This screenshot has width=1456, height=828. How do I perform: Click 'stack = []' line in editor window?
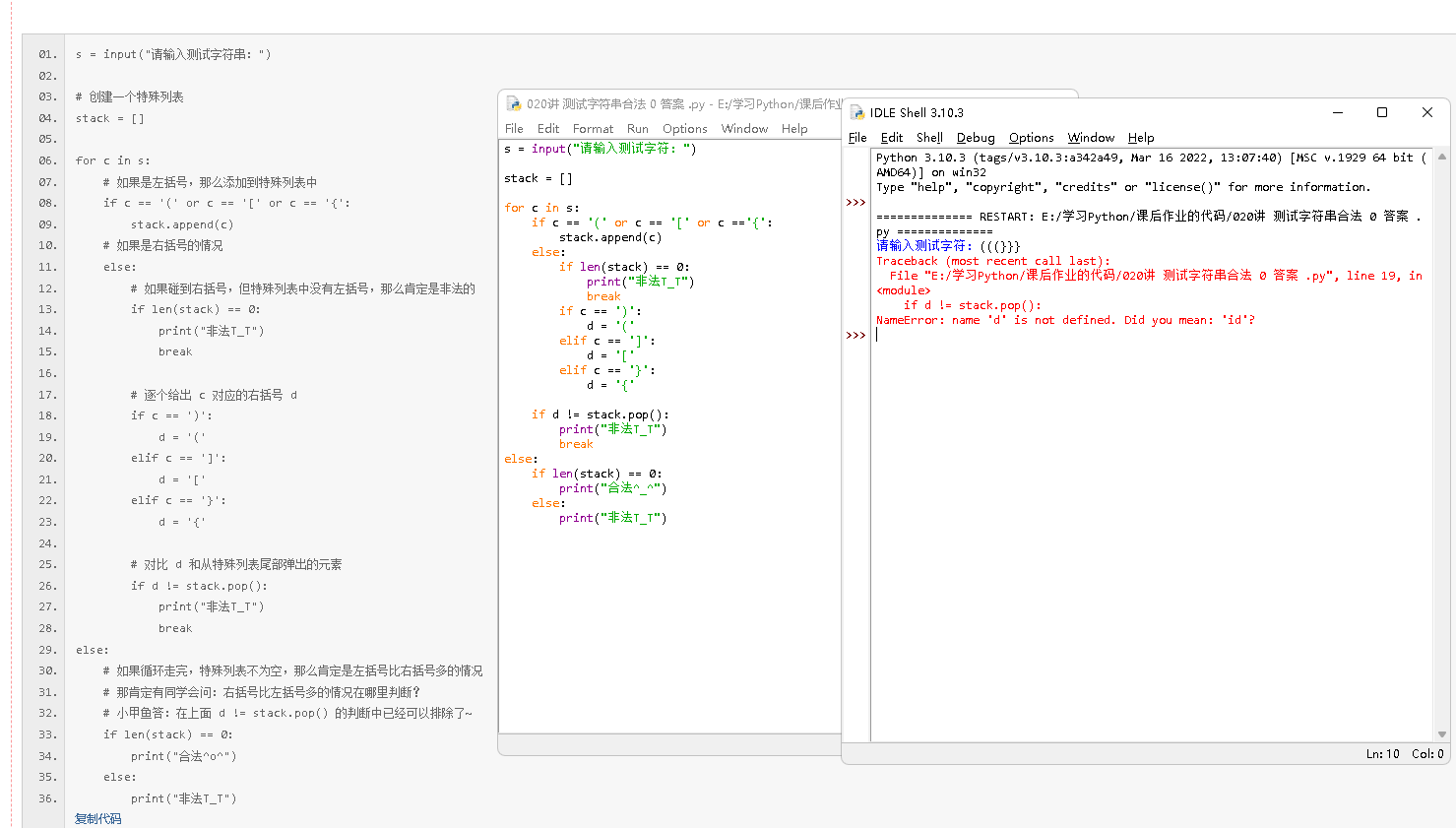pos(538,178)
